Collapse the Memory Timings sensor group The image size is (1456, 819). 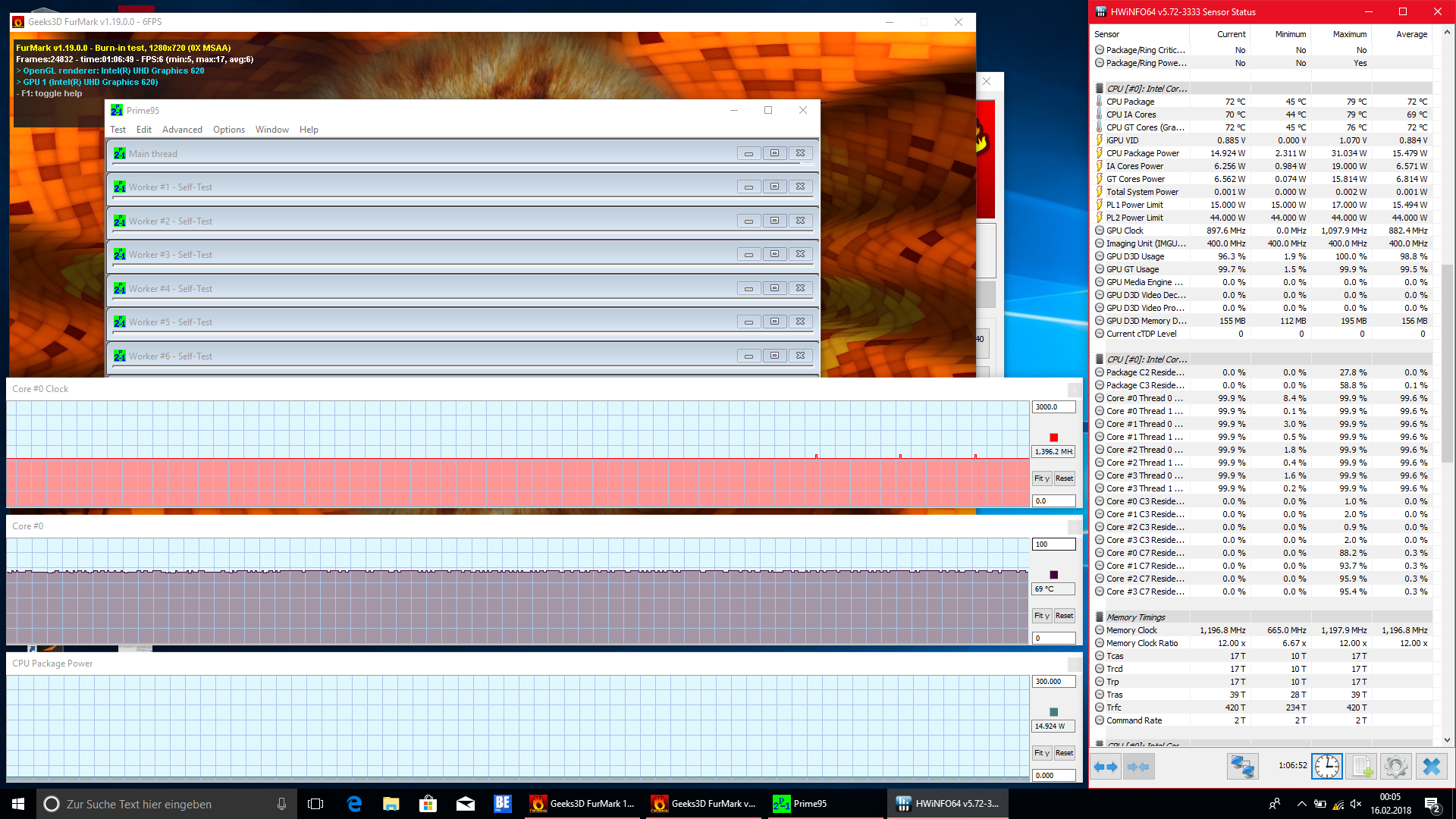[x=1100, y=617]
